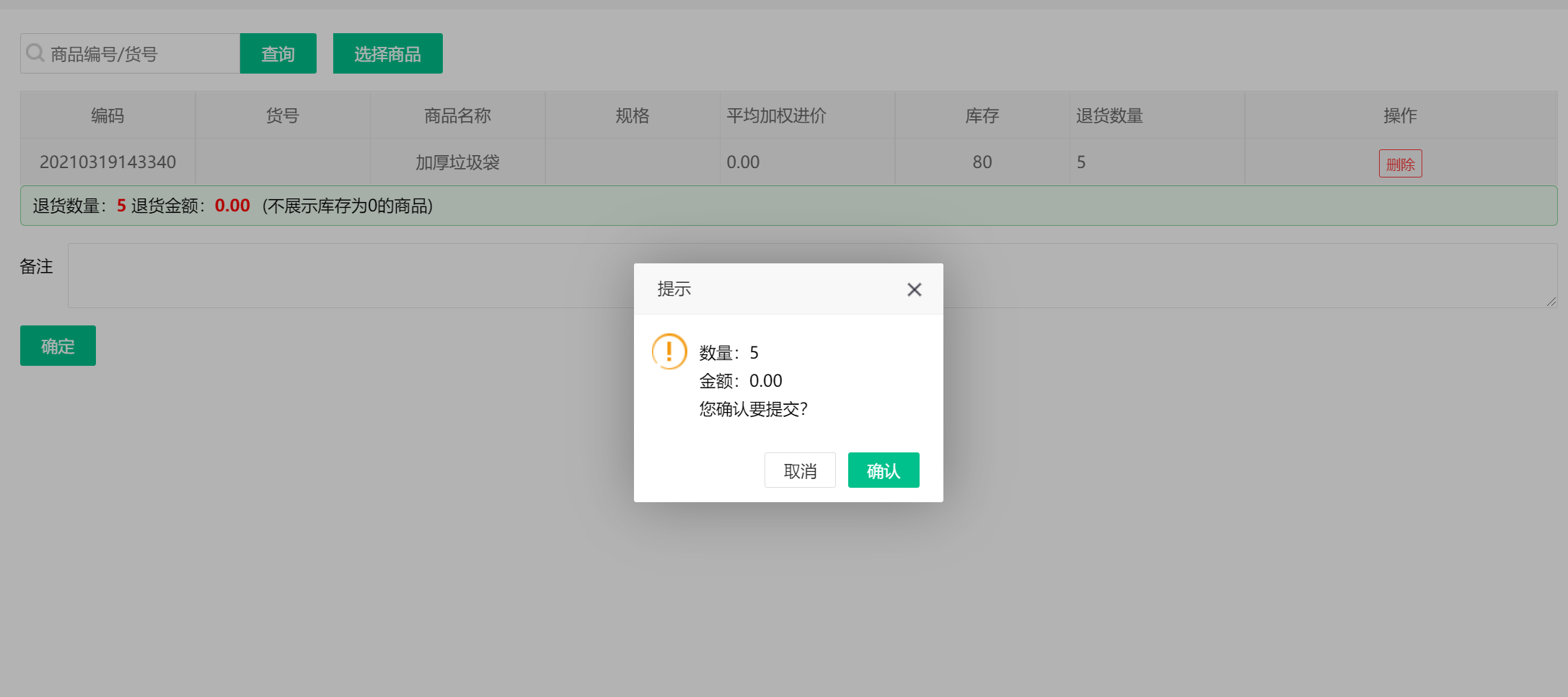This screenshot has height=697, width=1568.
Task: Confirm submission with the 确认 button
Action: [883, 470]
